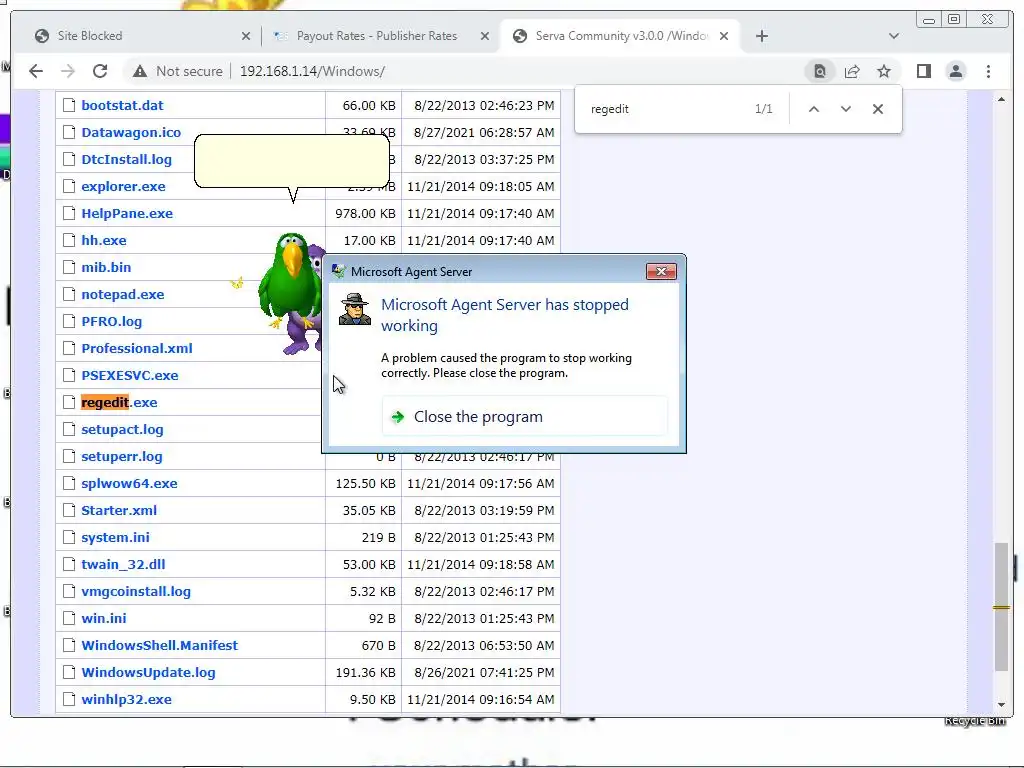The width and height of the screenshot is (1024, 768).
Task: Close the Microsoft Agent Server dialog with X
Action: click(x=661, y=271)
